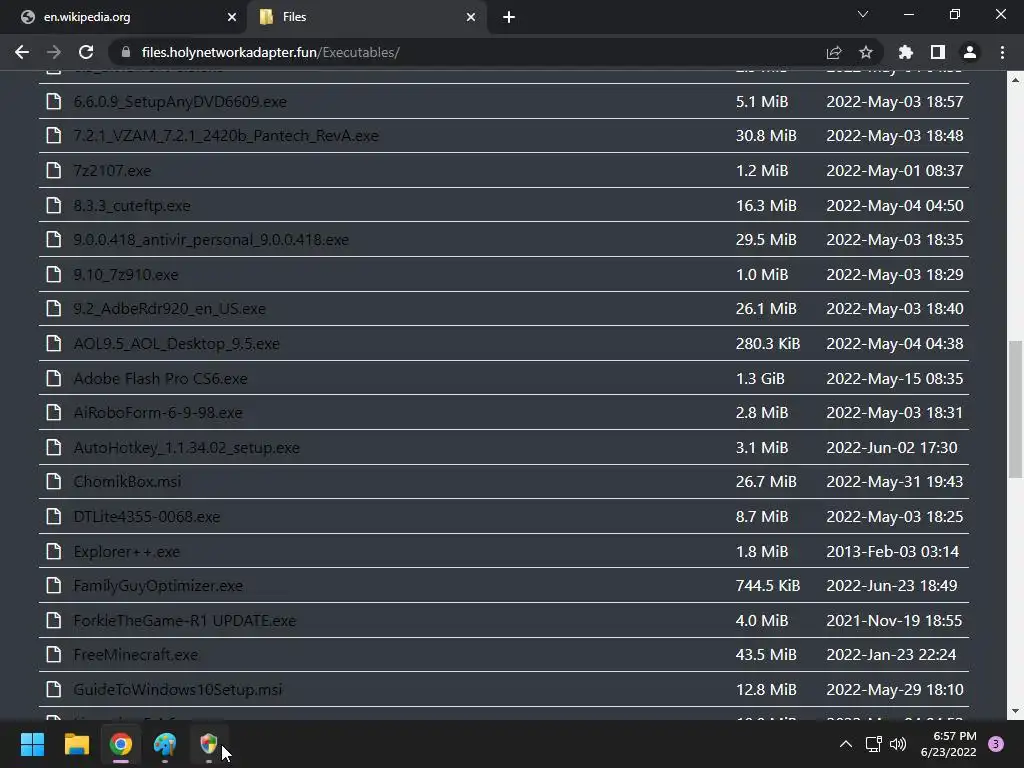Open 7.2.1_VZAM_7.2.1_2420b_Pantech_RevA.exe link
This screenshot has height=768, width=1024.
click(226, 135)
